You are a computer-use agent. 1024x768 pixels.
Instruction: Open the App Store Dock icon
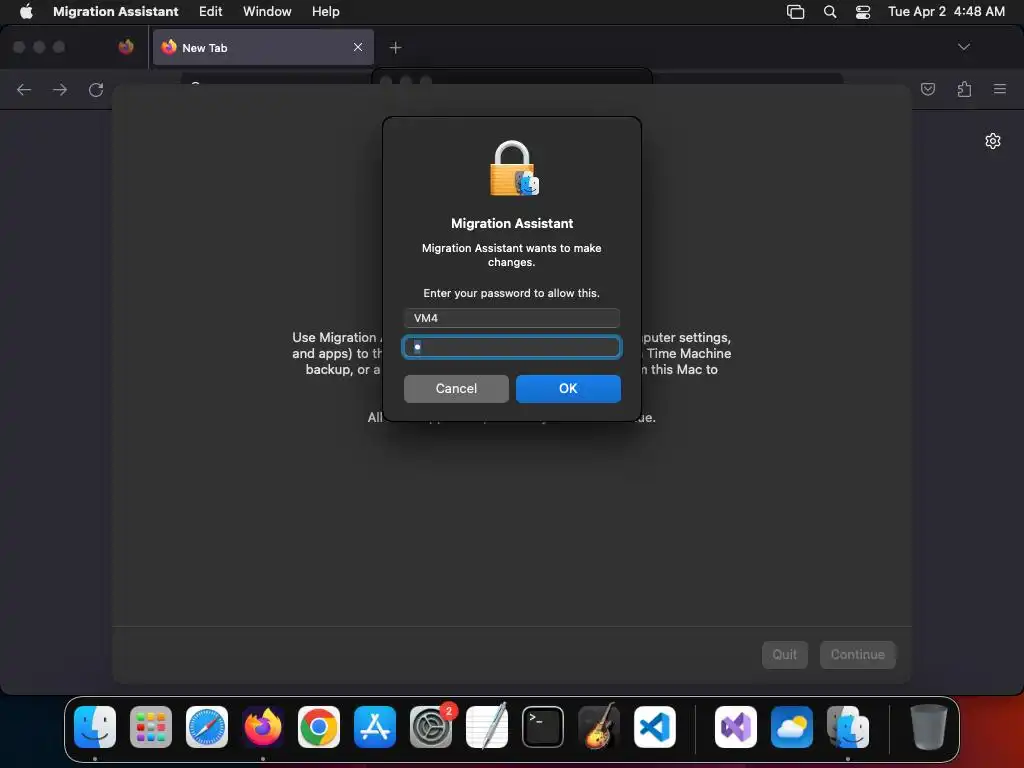375,727
